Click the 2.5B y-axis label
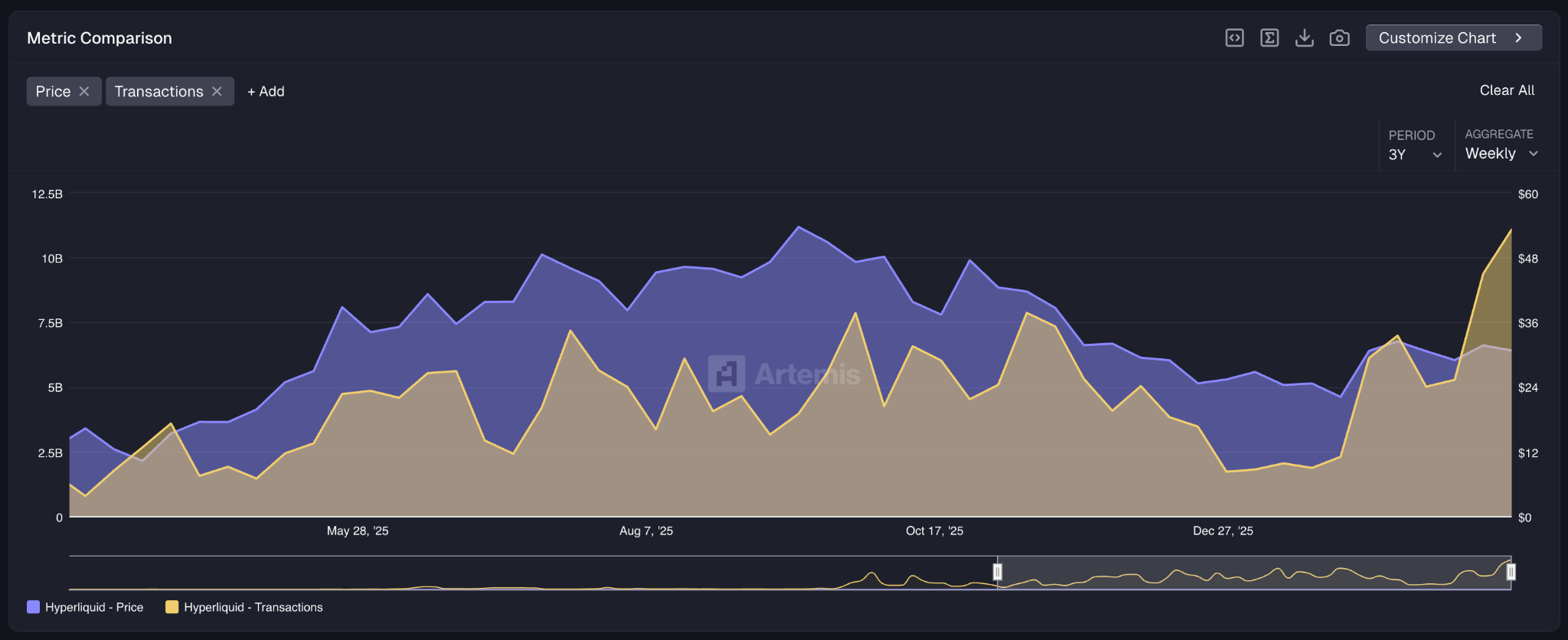Image resolution: width=1568 pixels, height=640 pixels. (x=51, y=452)
